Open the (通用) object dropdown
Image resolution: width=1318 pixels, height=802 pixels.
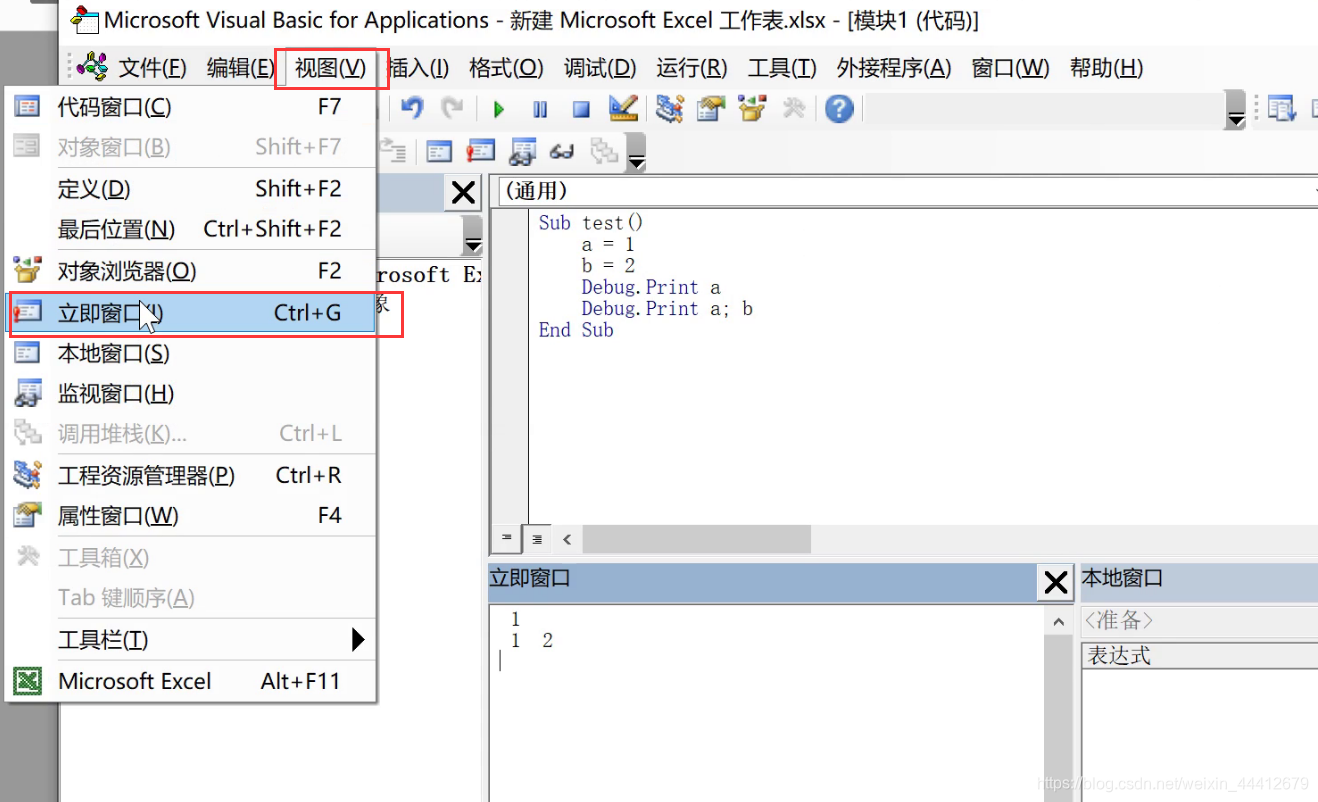tap(908, 191)
